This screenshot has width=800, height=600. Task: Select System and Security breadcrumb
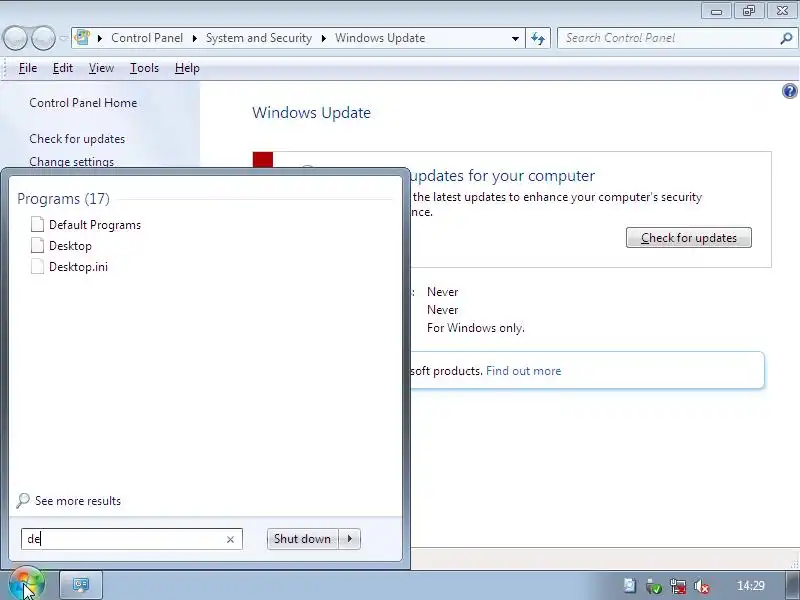point(259,38)
